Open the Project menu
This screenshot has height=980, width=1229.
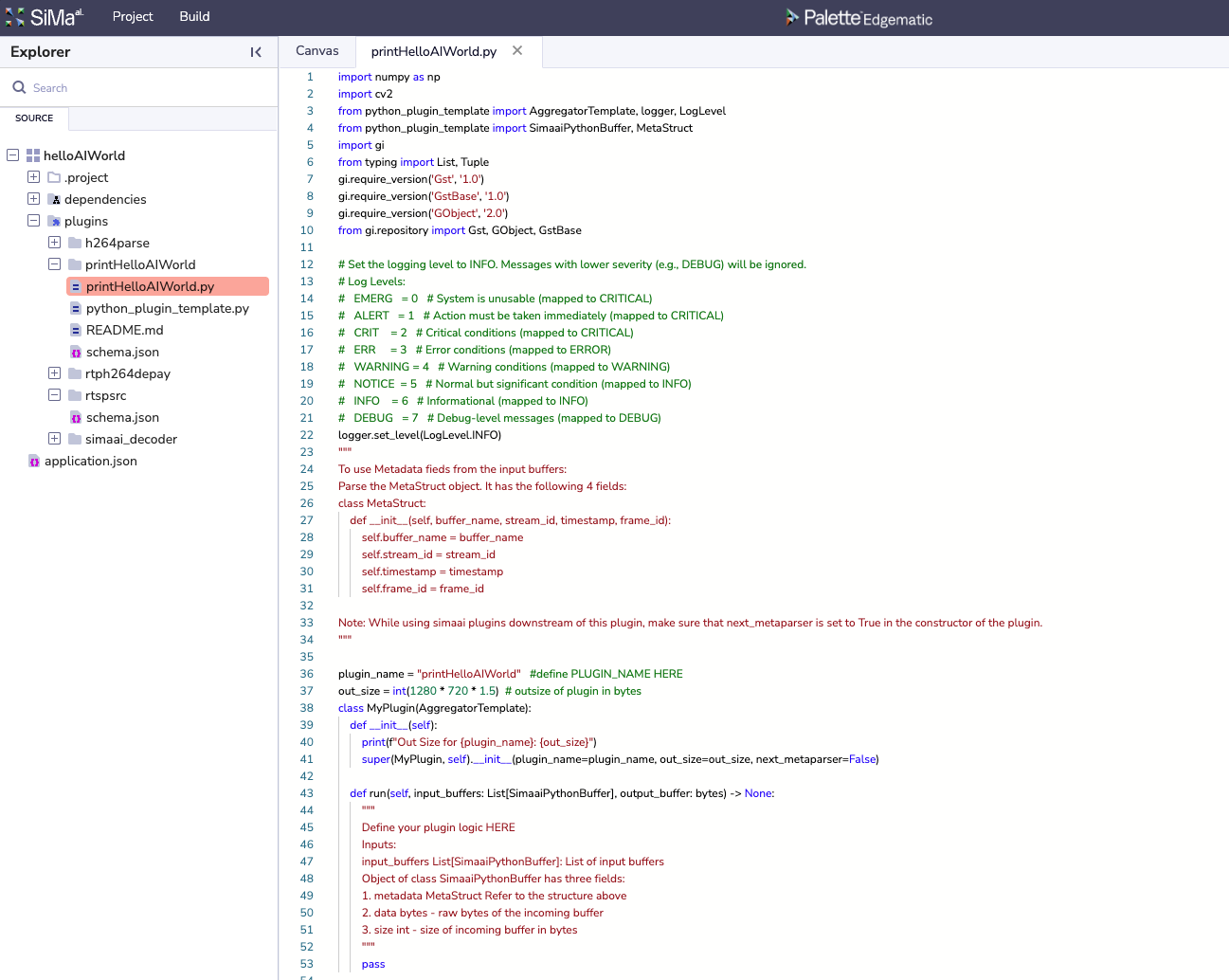(133, 17)
